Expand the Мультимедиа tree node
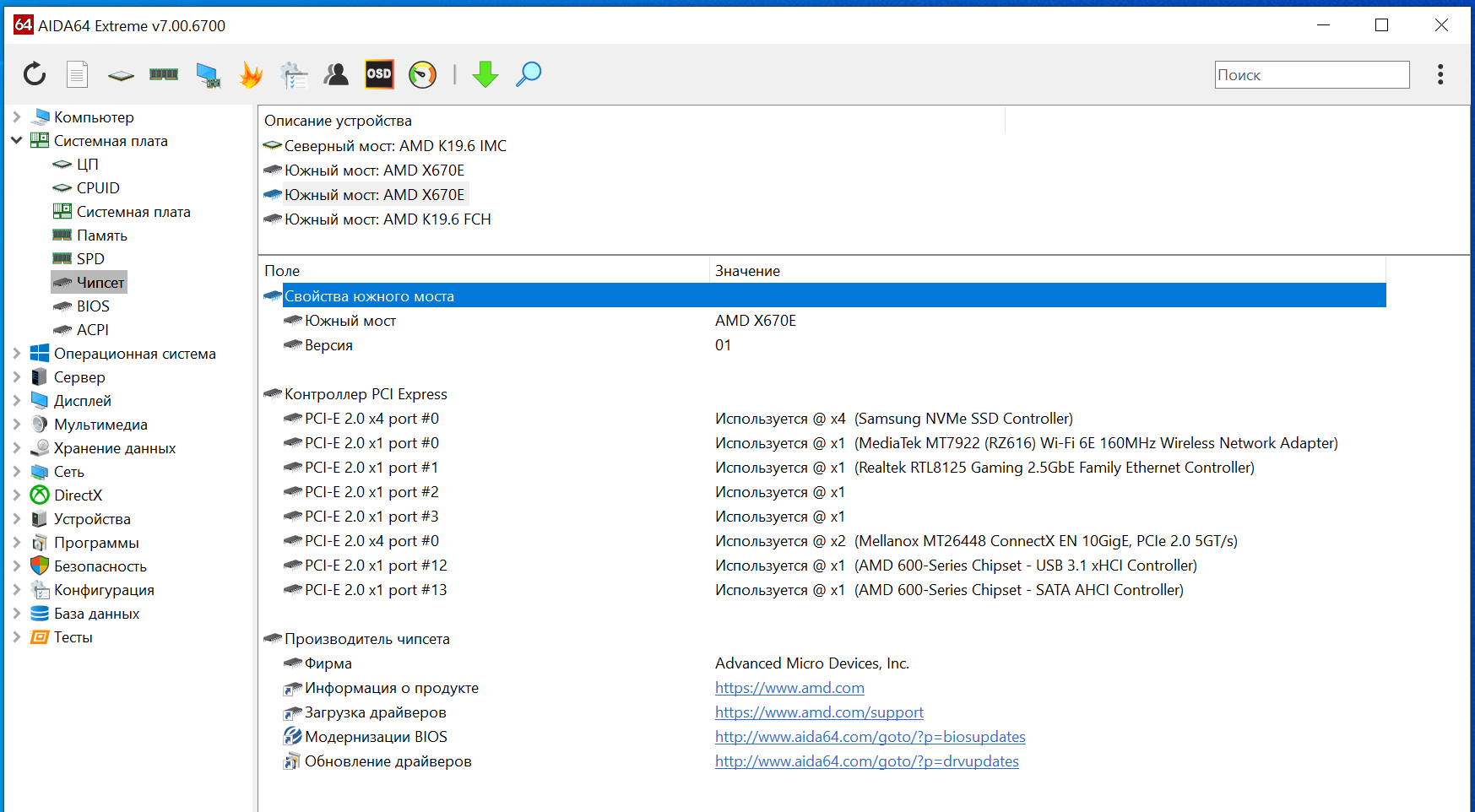This screenshot has height=812, width=1475. [x=16, y=424]
